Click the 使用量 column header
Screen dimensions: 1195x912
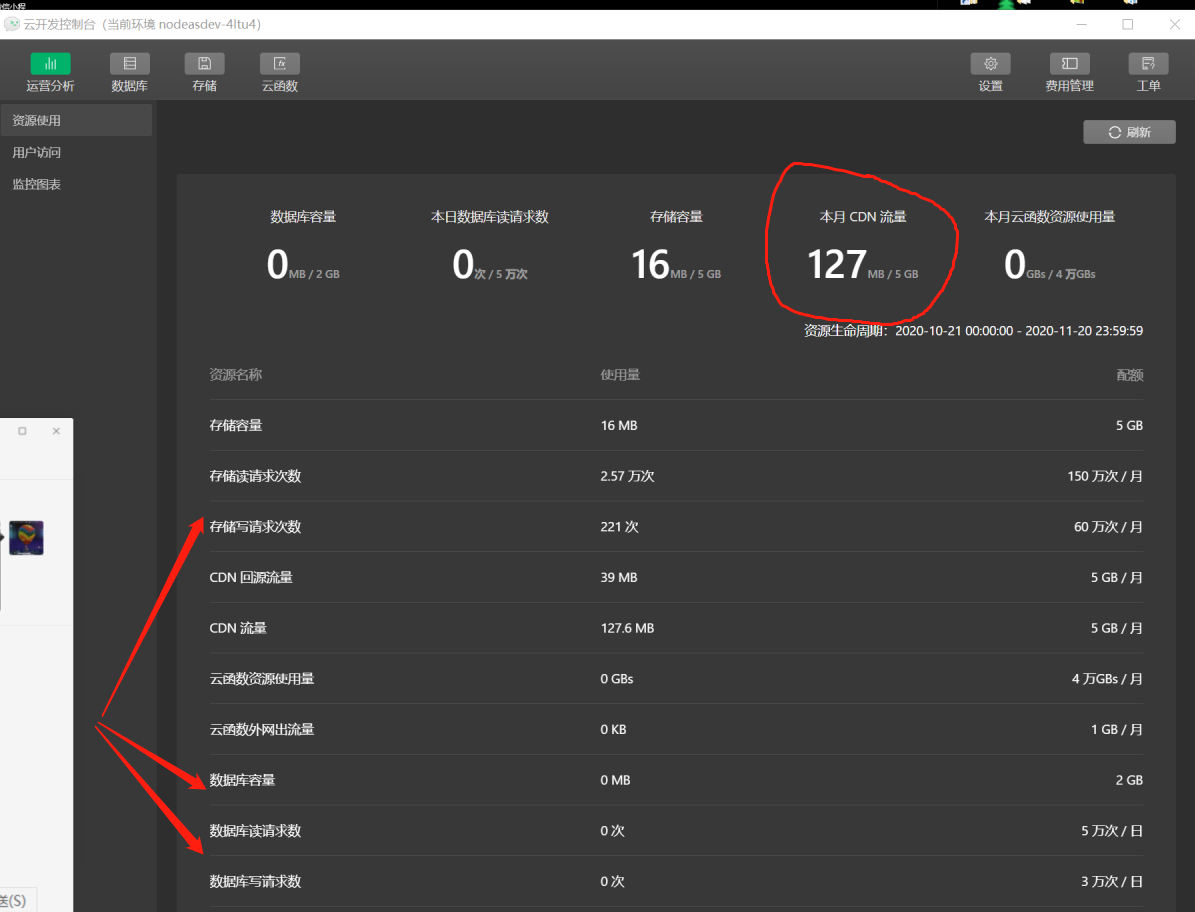pos(620,375)
